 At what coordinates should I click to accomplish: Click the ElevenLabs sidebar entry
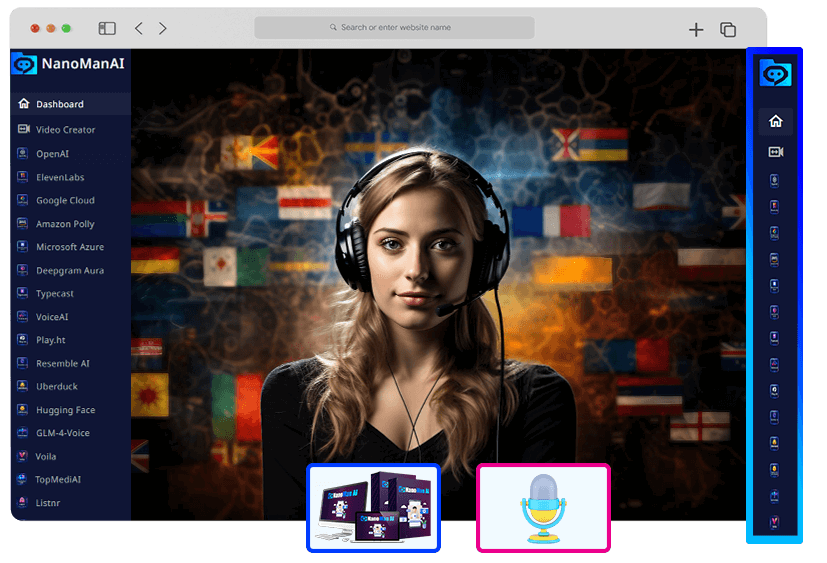point(60,177)
